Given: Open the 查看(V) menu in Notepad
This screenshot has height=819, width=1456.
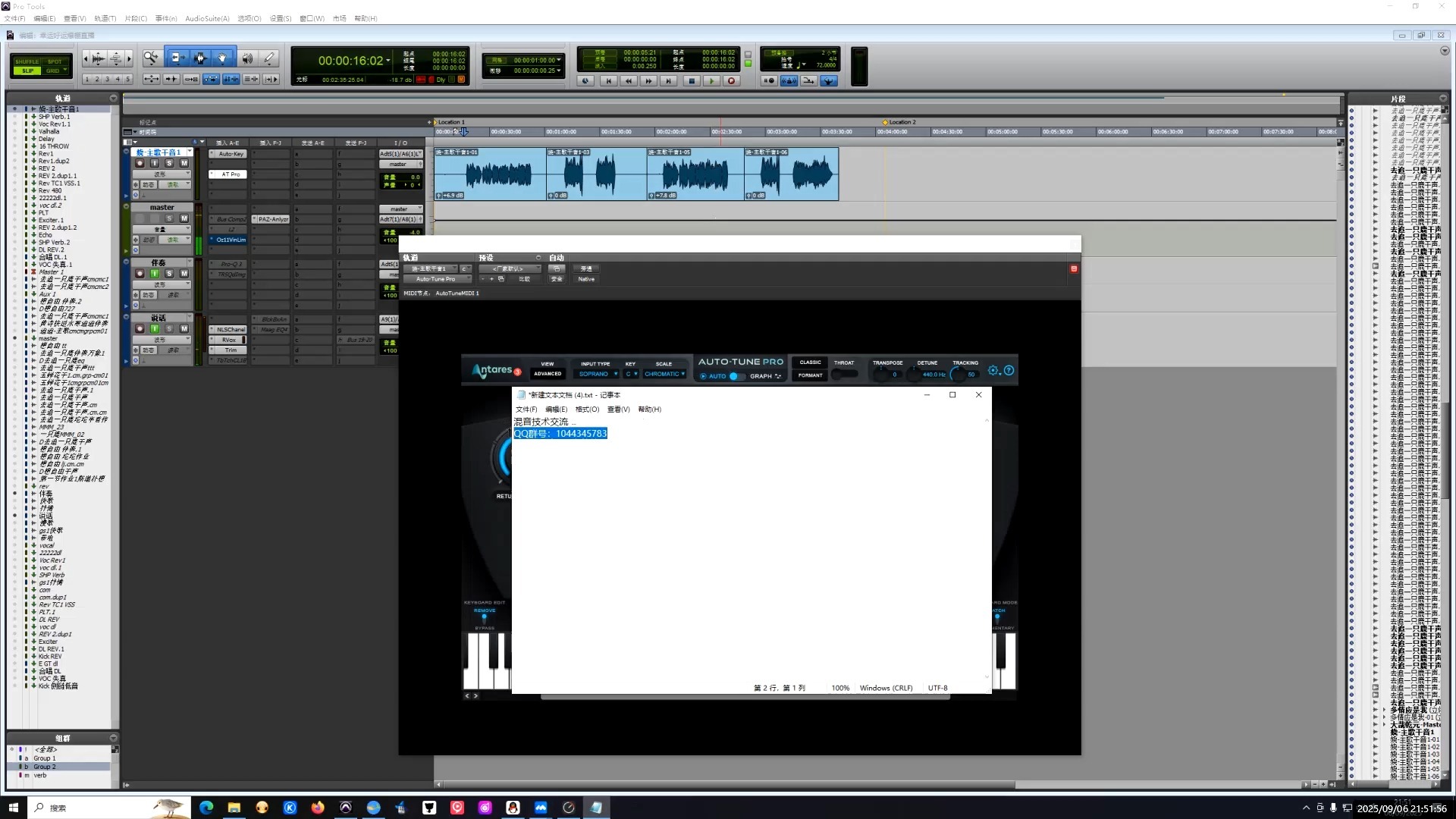Looking at the screenshot, I should click(618, 409).
